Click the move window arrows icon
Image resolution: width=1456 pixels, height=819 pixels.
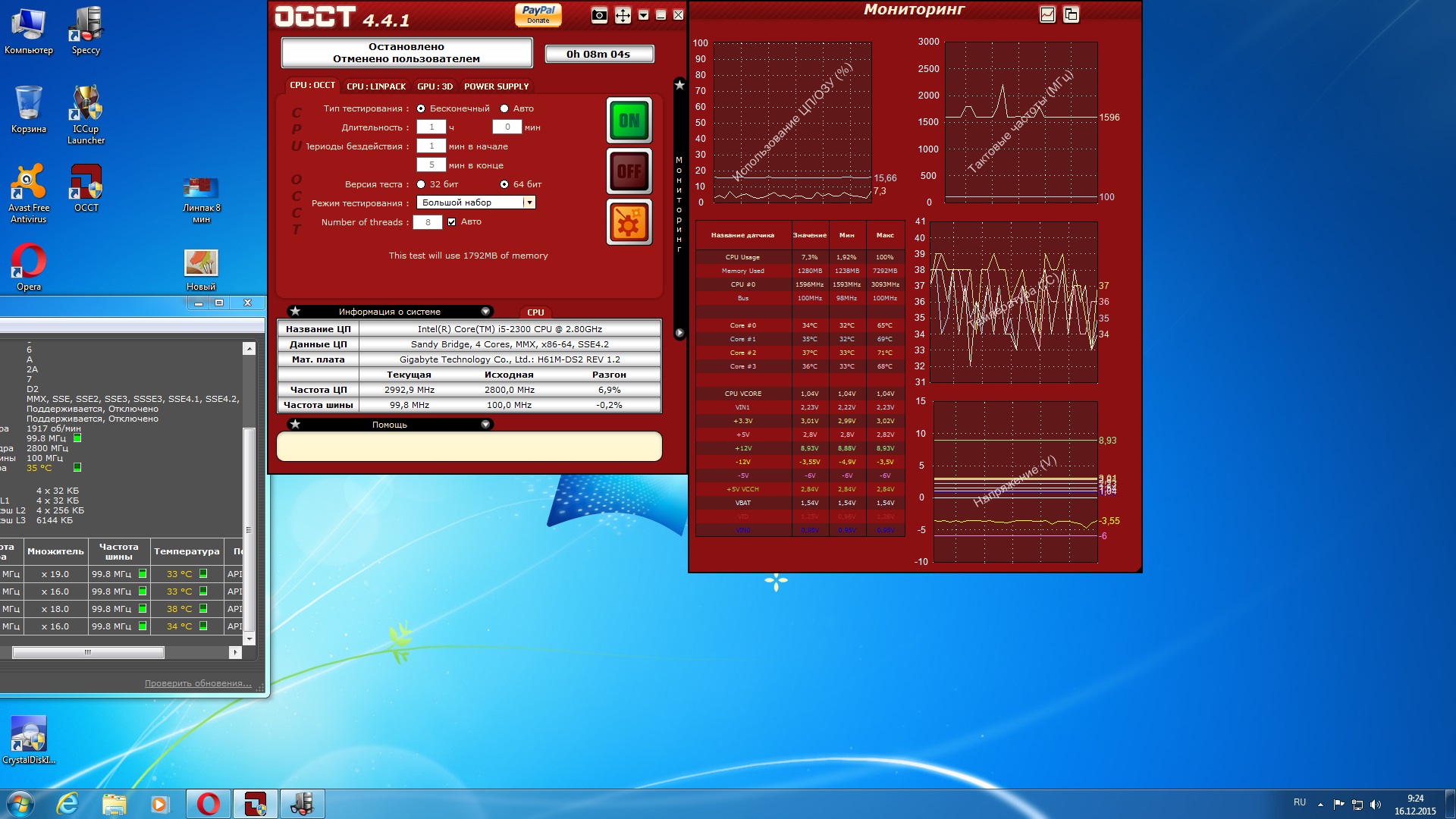pyautogui.click(x=623, y=15)
